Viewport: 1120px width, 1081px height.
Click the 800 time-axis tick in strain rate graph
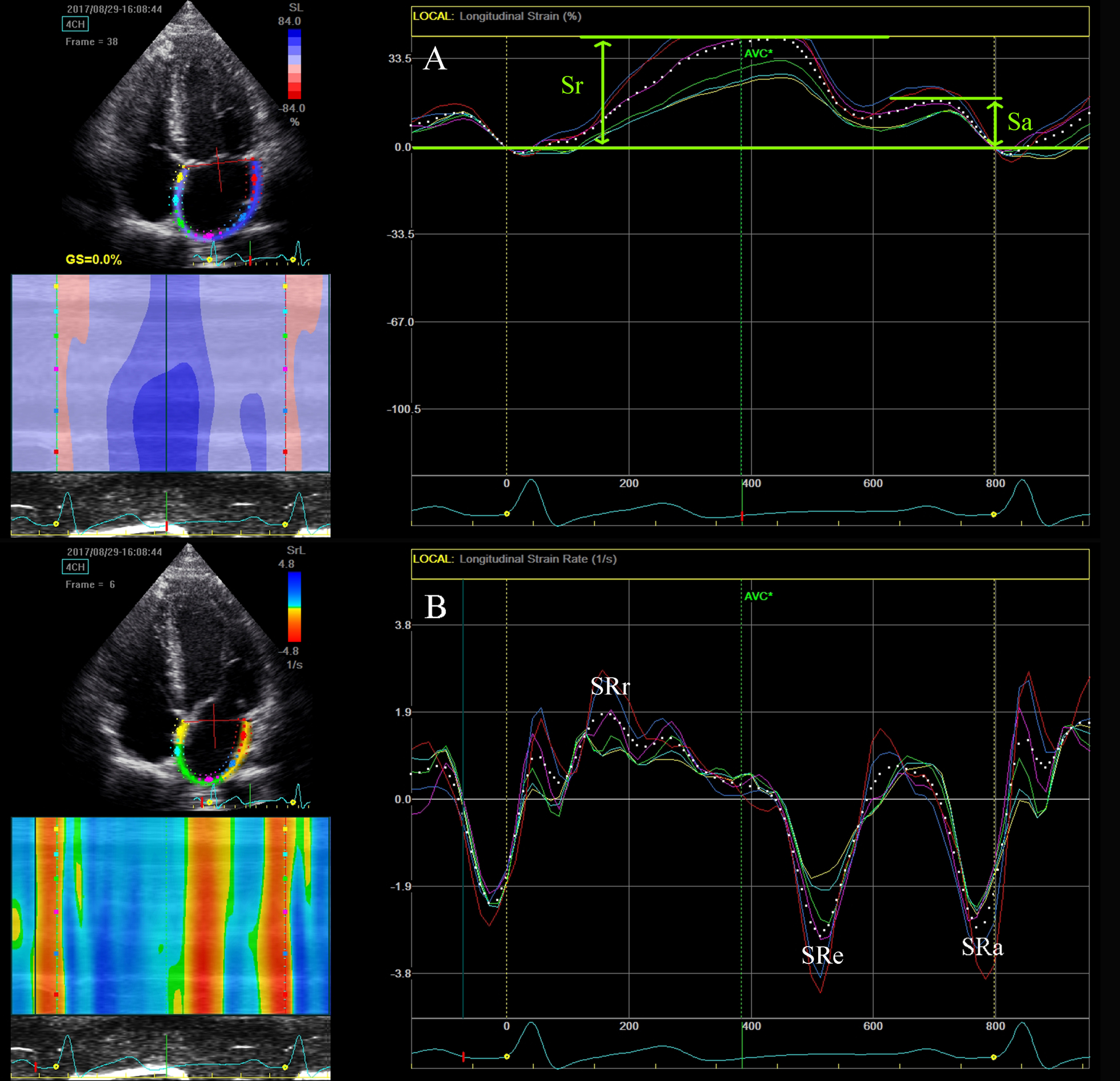point(995,1026)
